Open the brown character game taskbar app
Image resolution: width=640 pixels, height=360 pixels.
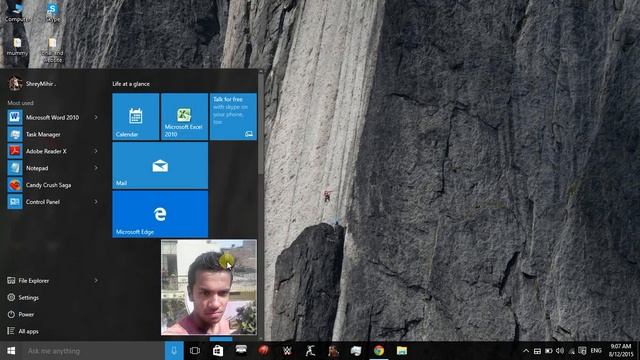click(x=333, y=351)
